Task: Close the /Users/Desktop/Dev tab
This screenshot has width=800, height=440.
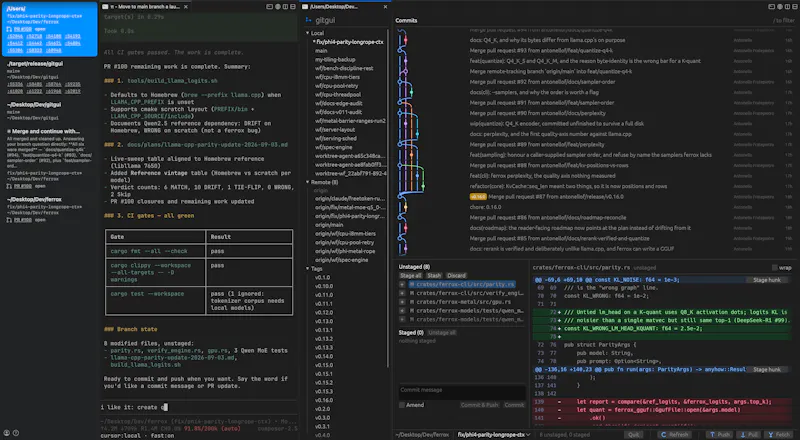Action: (385, 7)
